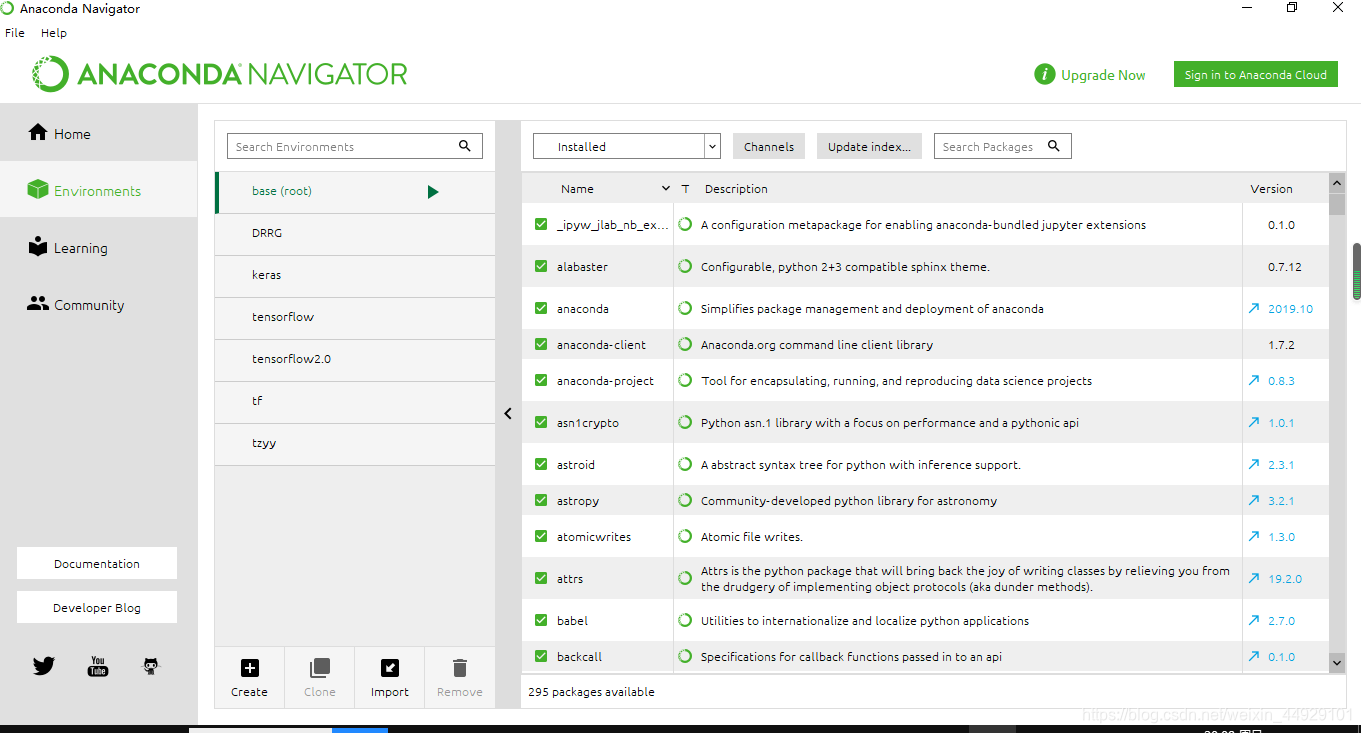1361x733 pixels.
Task: Click the Import environment icon
Action: [x=390, y=668]
